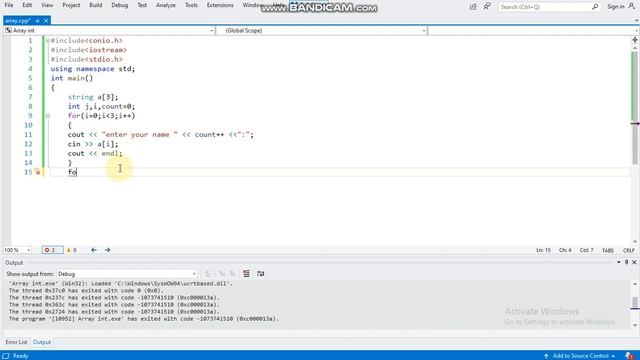Screen dimensions: 640x360
Task: Open the Tools menu
Action: [x=191, y=5]
